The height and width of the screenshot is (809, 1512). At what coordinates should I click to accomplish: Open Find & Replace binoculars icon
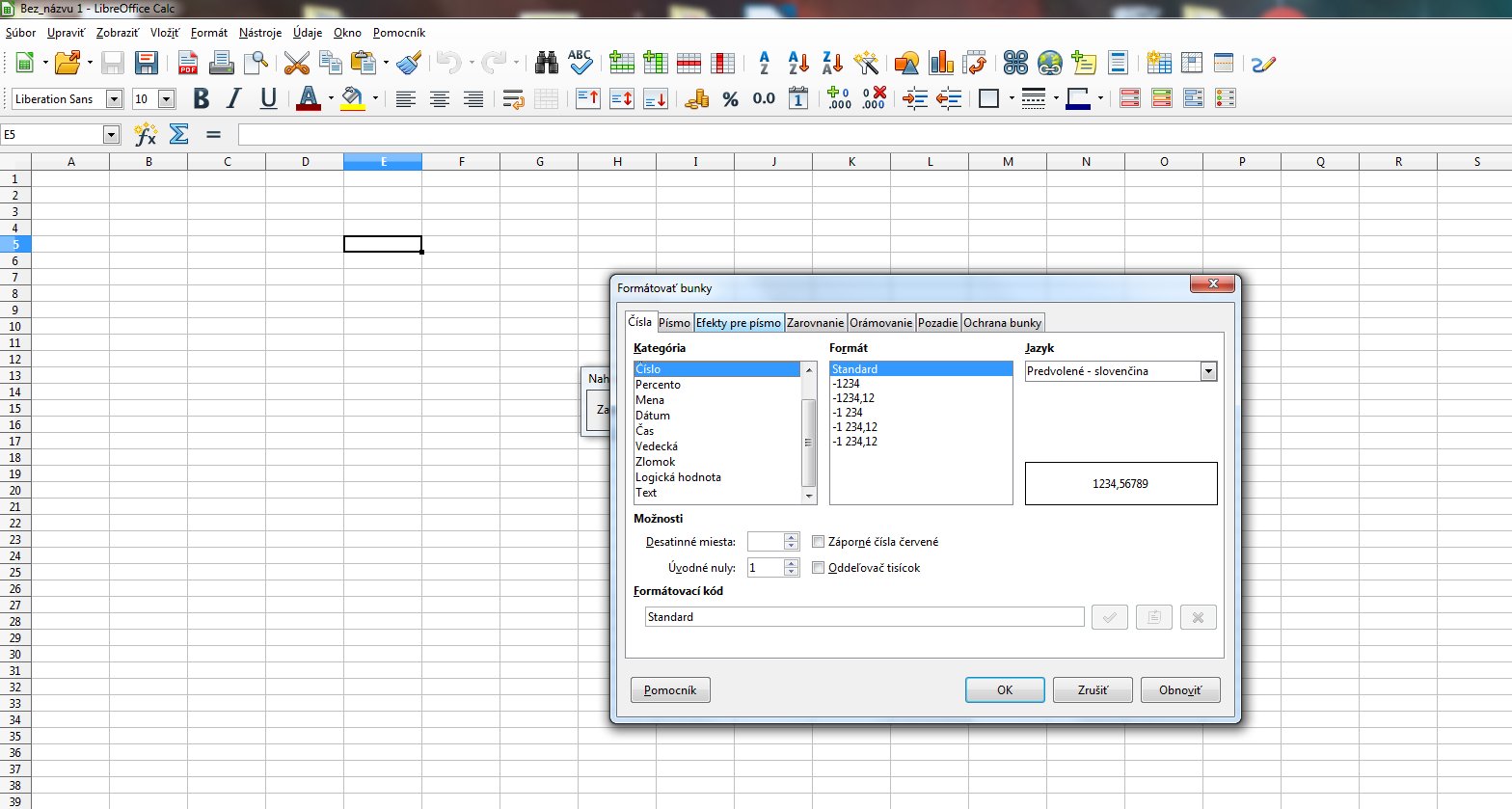547,64
